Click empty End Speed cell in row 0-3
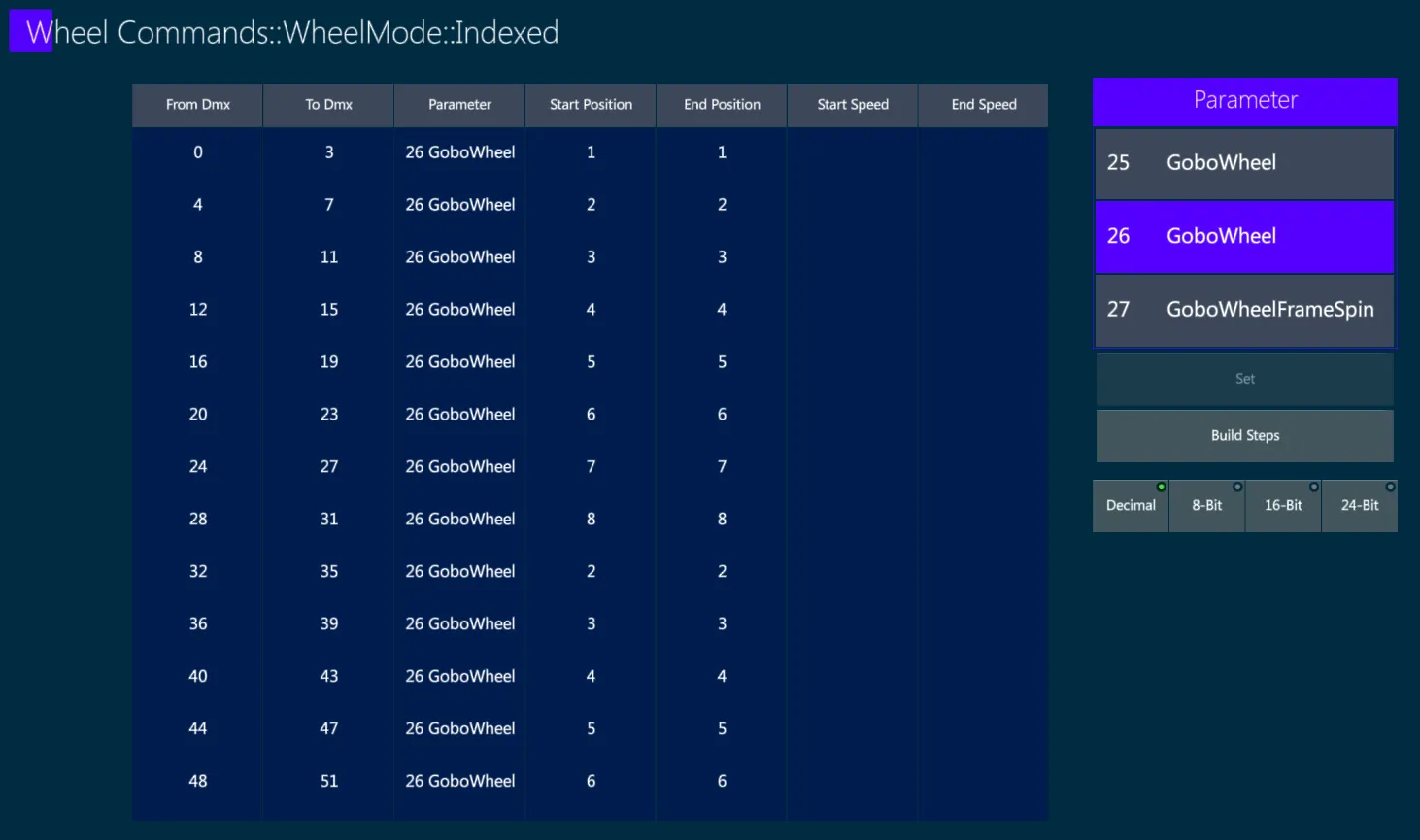Viewport: 1420px width, 840px height. pyautogui.click(x=984, y=152)
